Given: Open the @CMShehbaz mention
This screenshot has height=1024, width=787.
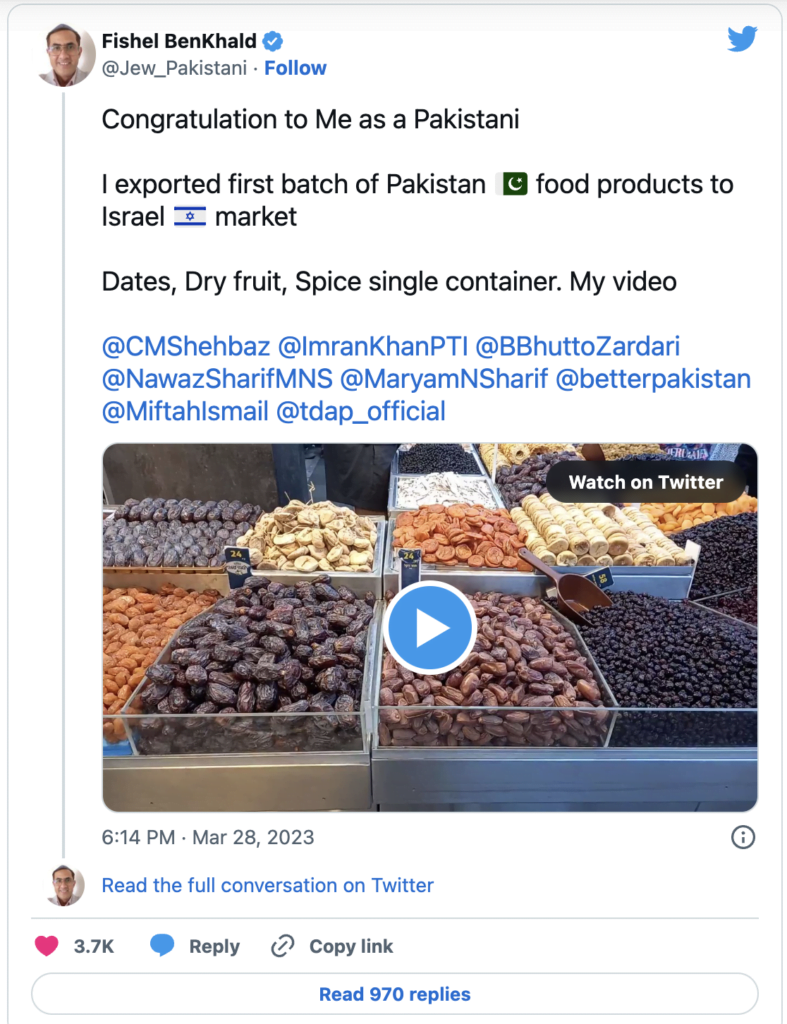Looking at the screenshot, I should [x=186, y=347].
